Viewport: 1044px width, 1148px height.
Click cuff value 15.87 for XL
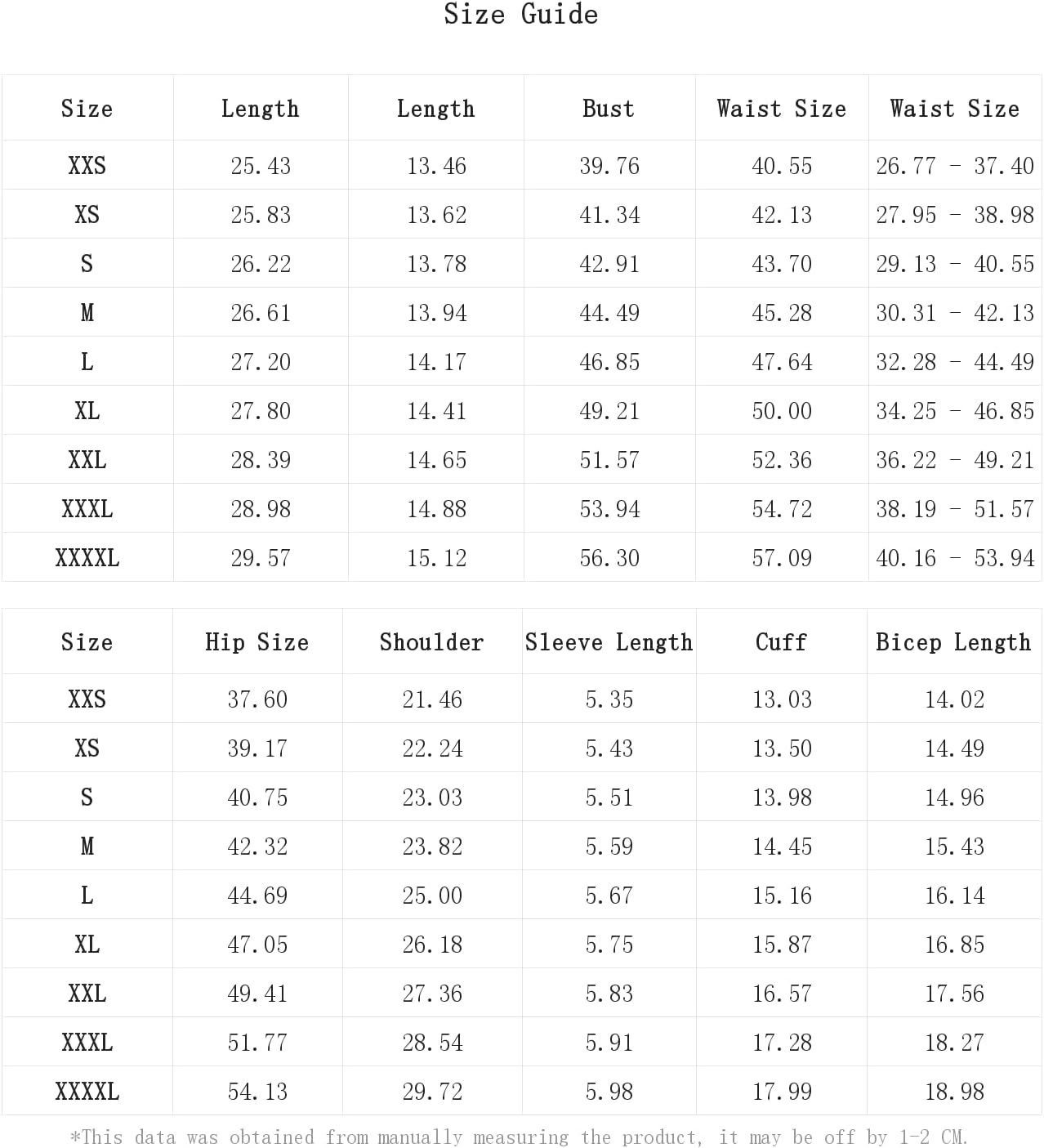click(782, 945)
